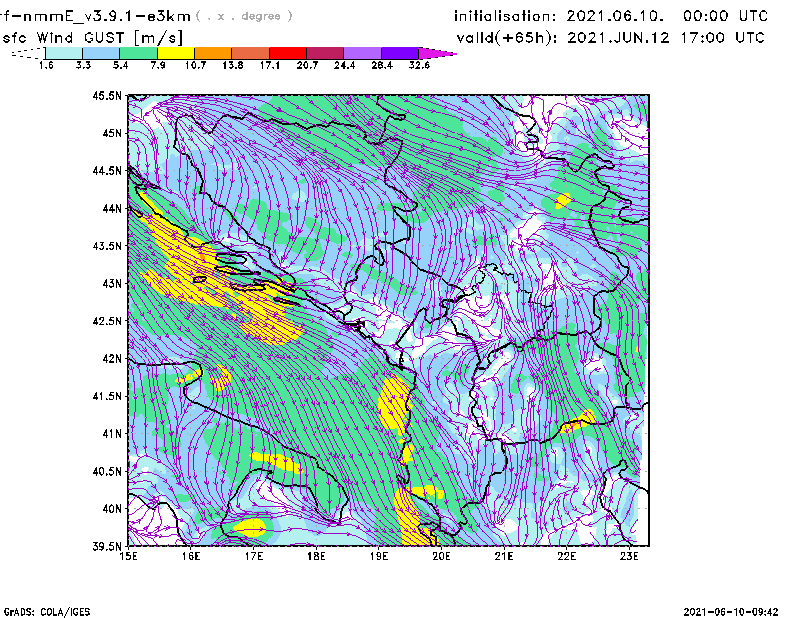Screen dimensions: 800x618
Task: Click the 'initialisation: 2021.06.10.' text
Action: 559,16
